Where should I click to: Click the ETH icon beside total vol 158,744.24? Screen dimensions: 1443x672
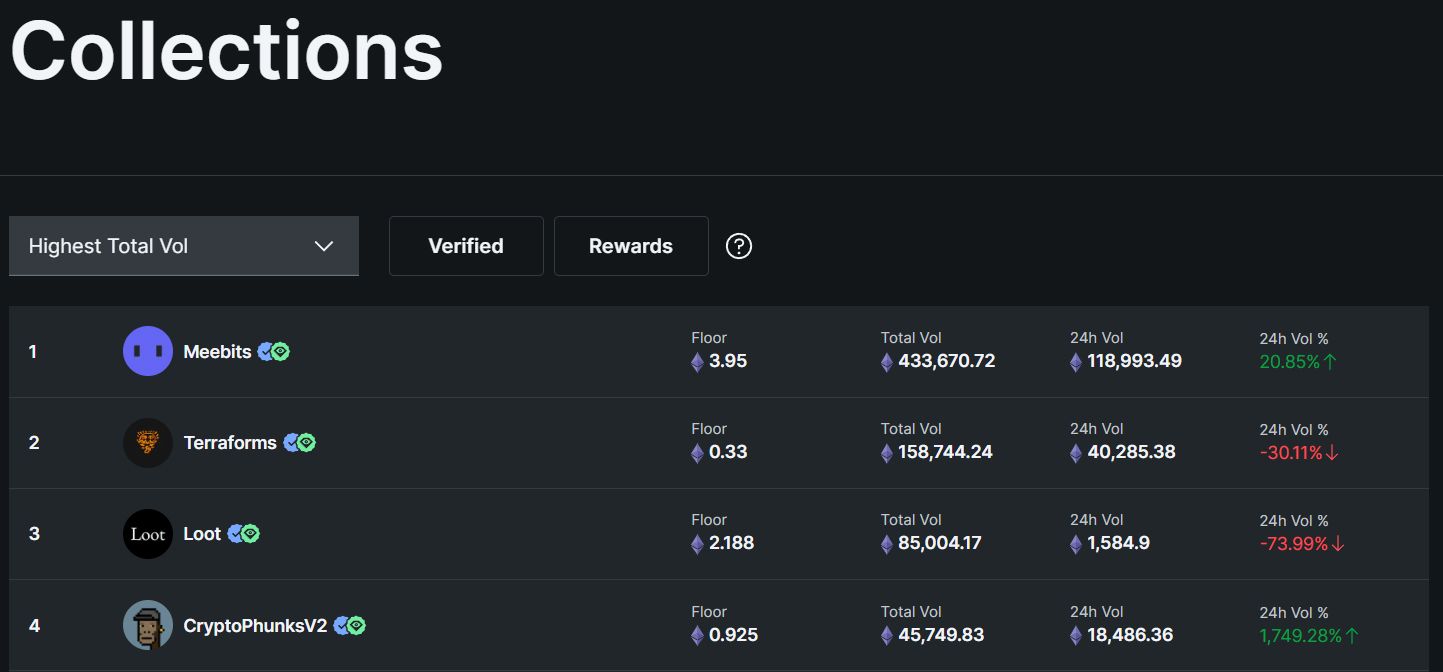[887, 453]
